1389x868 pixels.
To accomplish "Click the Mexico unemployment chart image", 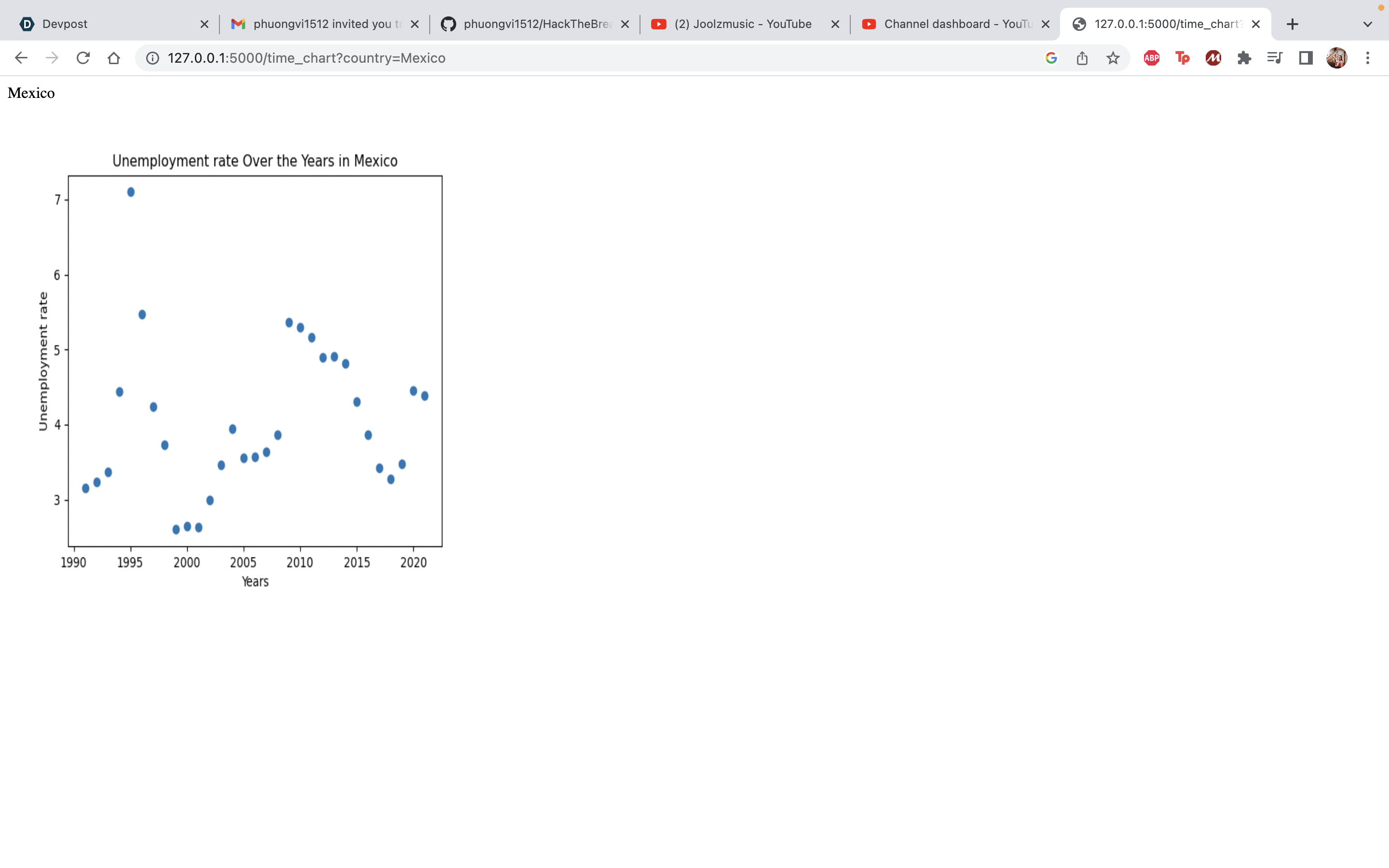I will (255, 367).
